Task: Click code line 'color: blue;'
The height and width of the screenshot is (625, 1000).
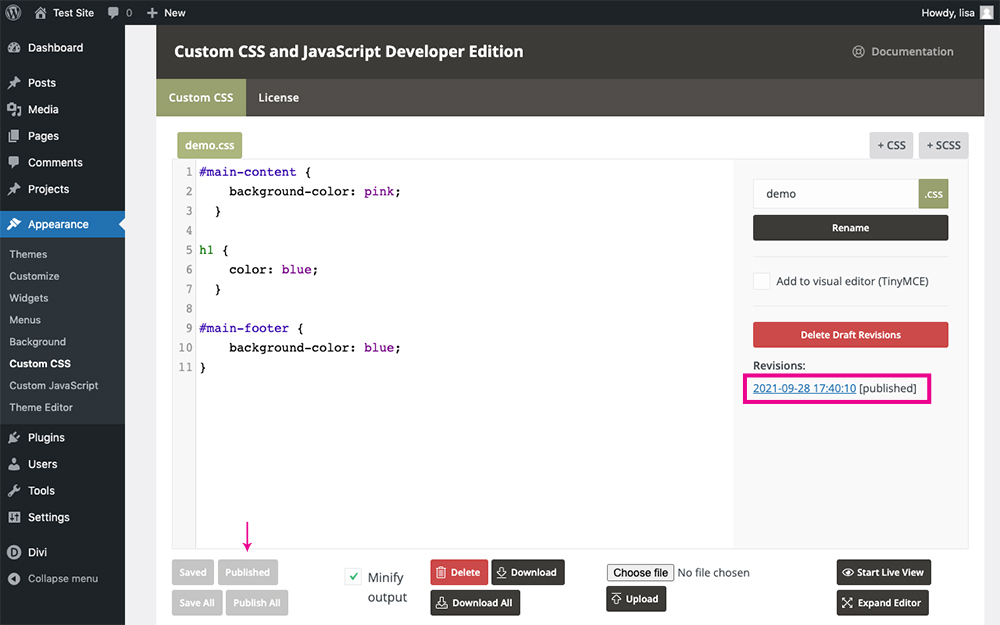Action: (x=273, y=270)
